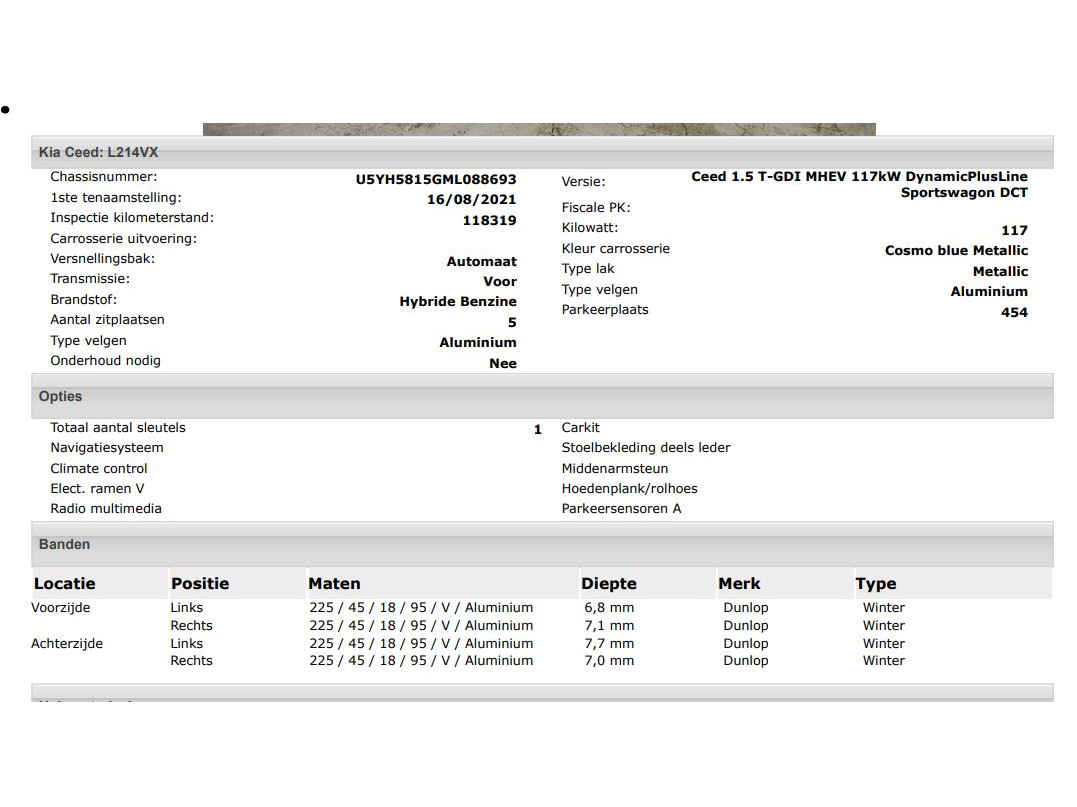Screen dimensions: 1077x807
Task: Click the Hybride Benzine fuel value
Action: point(458,302)
